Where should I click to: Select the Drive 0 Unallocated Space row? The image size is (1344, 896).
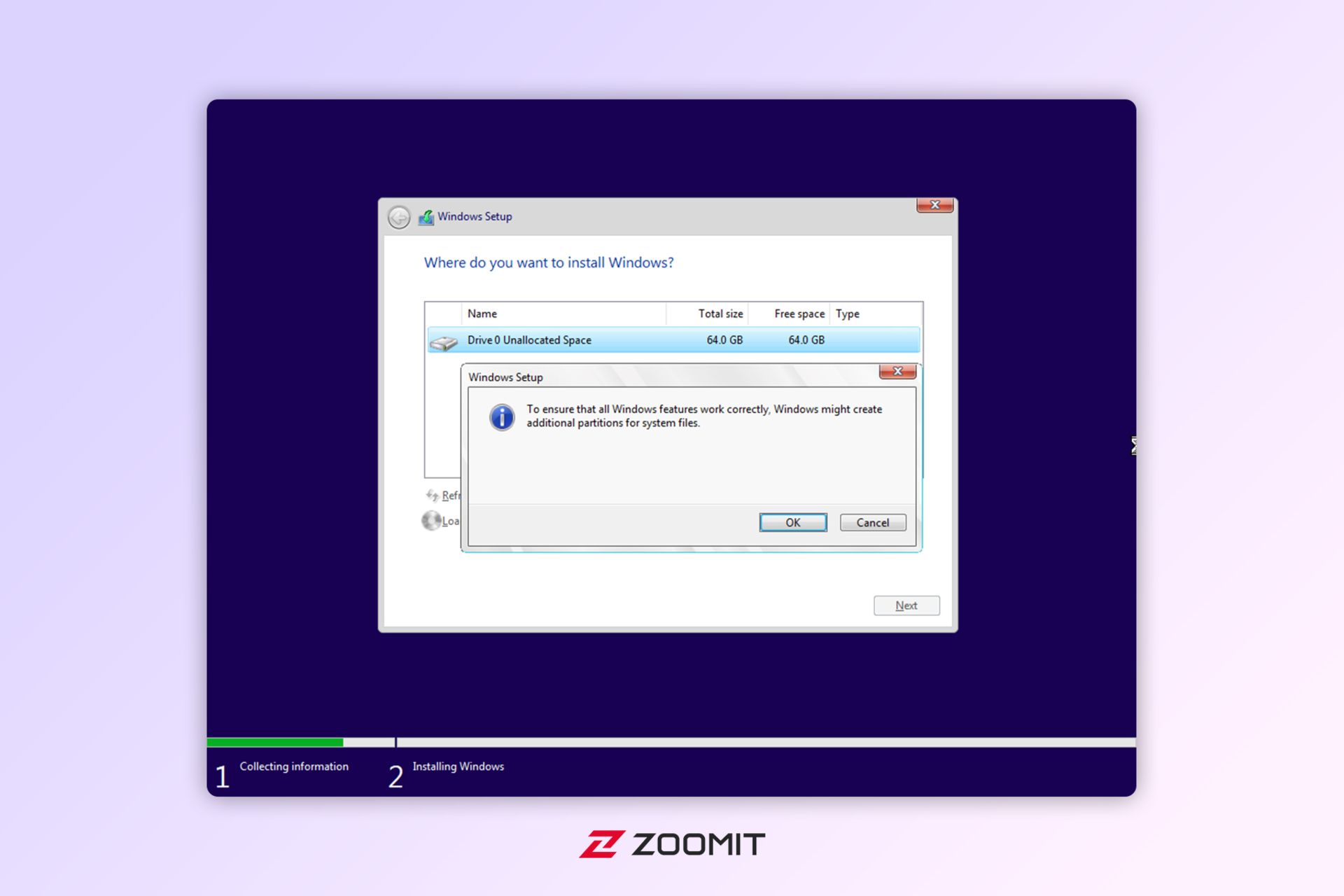673,340
